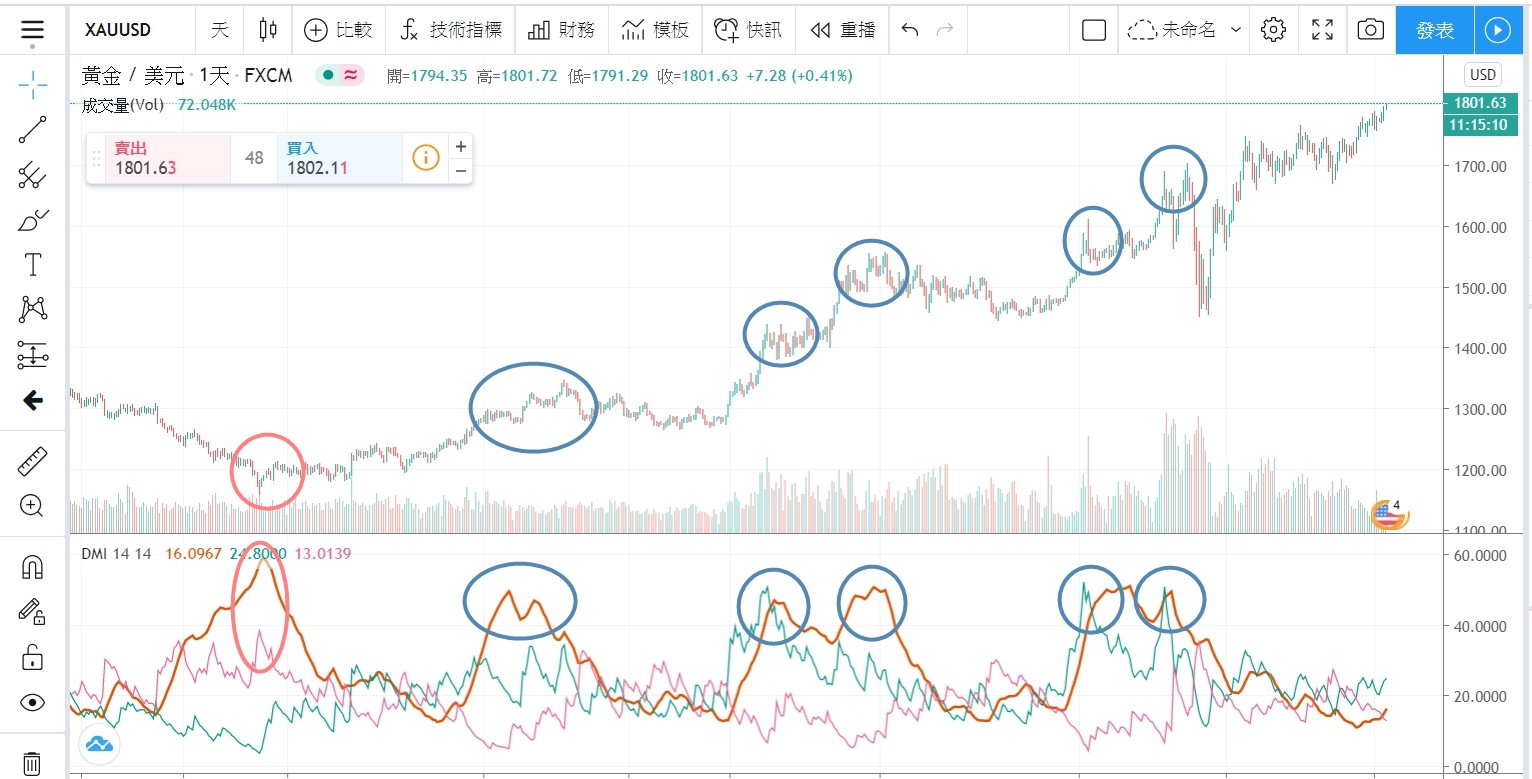
Task: Open the select layout square icon
Action: tap(1094, 30)
